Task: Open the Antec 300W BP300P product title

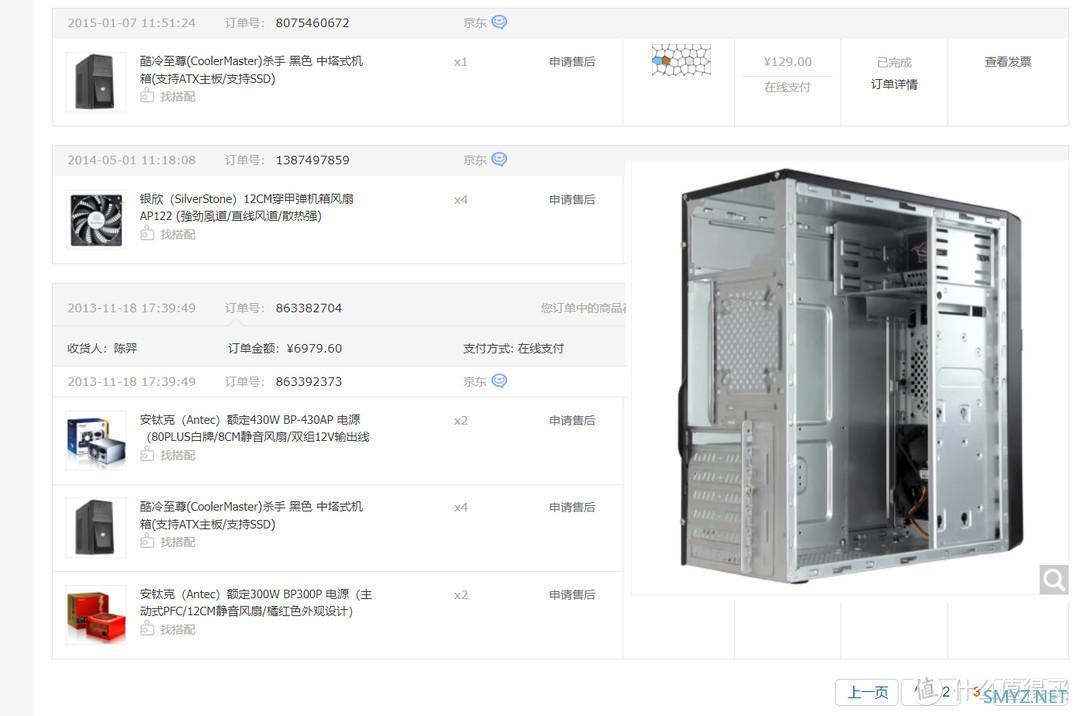Action: pyautogui.click(x=256, y=602)
